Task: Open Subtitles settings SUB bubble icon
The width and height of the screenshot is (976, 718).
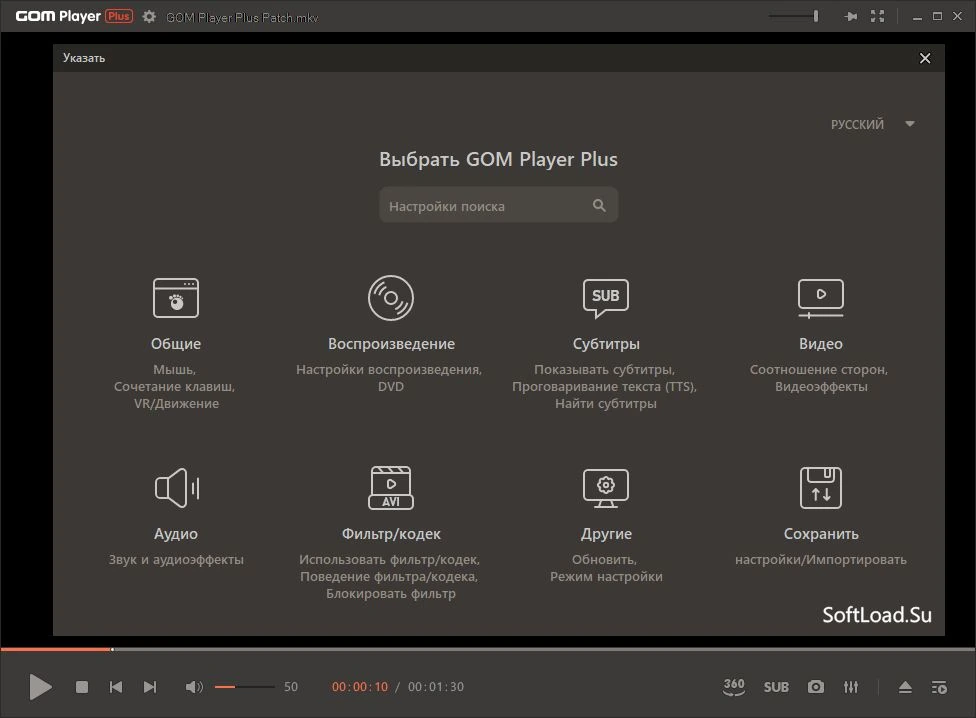Action: click(x=606, y=298)
